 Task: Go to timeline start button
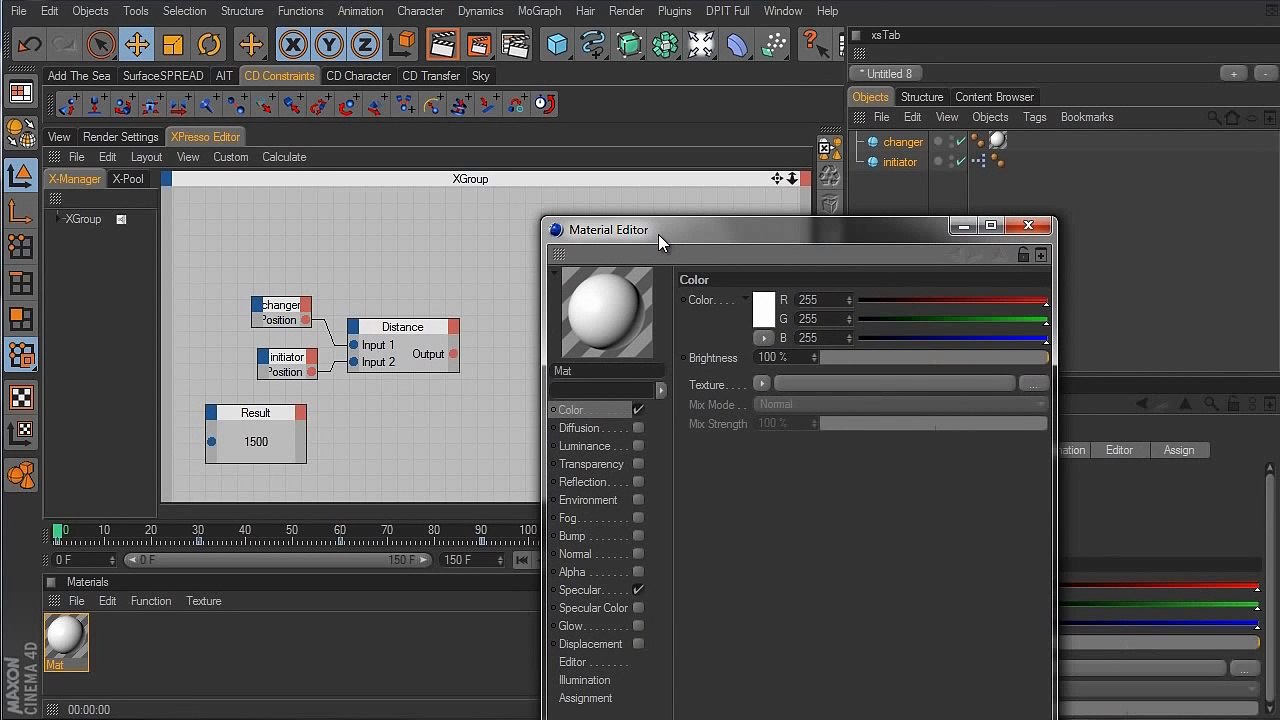522,560
